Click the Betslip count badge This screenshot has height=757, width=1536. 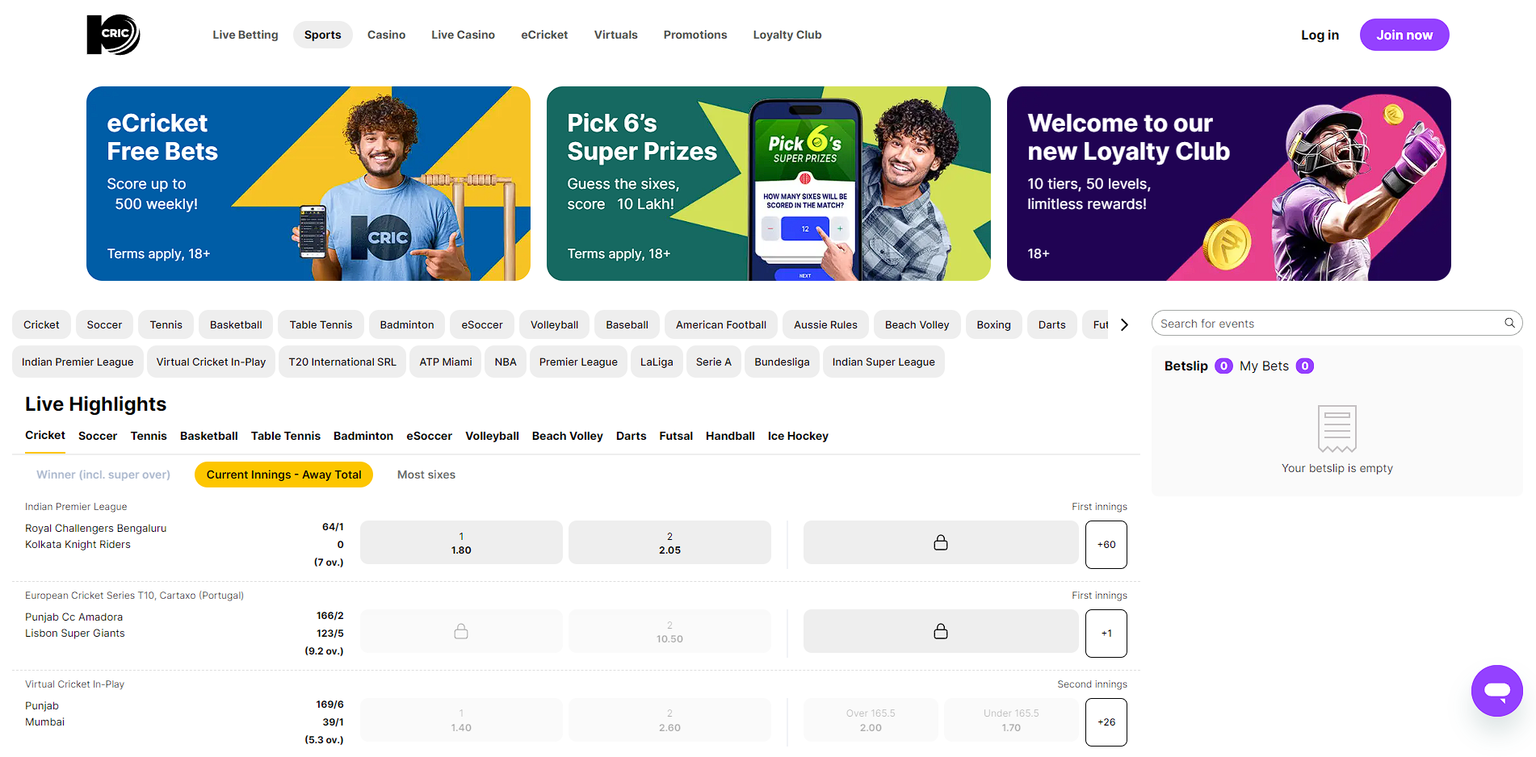click(1223, 366)
